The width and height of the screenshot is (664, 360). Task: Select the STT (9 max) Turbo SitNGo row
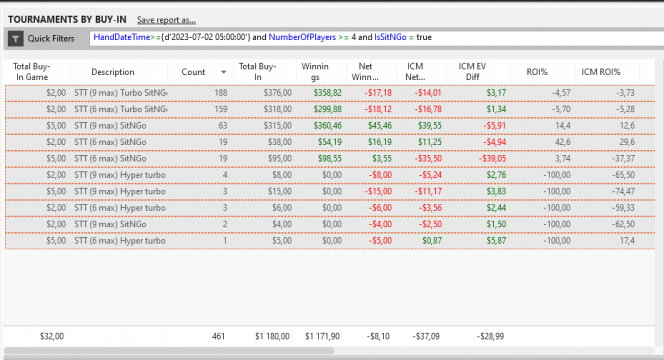point(330,93)
